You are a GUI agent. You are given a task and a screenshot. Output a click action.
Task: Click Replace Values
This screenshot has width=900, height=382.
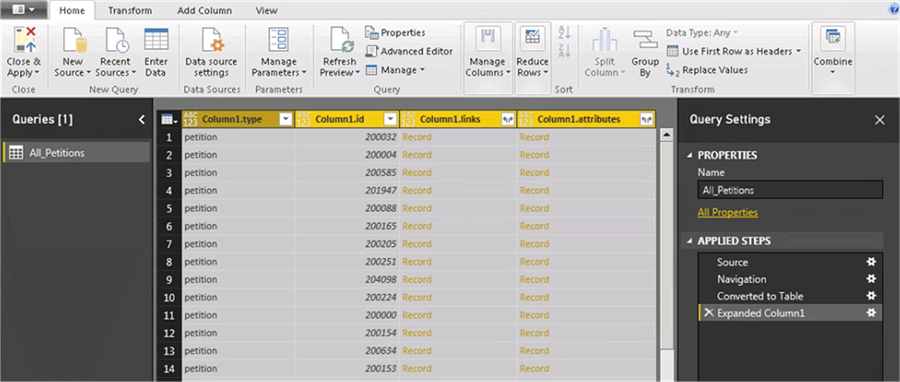tap(707, 70)
